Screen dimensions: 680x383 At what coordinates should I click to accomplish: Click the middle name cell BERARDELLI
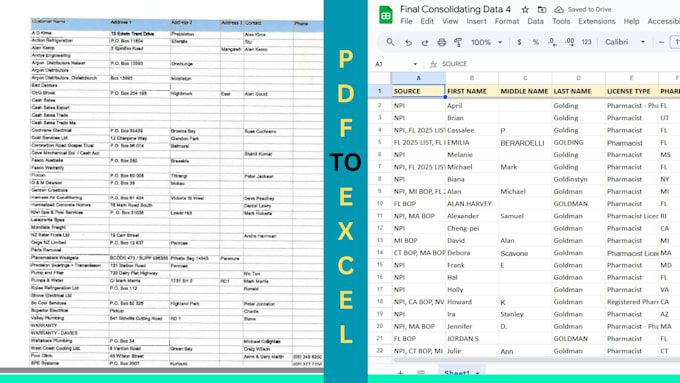click(x=525, y=143)
